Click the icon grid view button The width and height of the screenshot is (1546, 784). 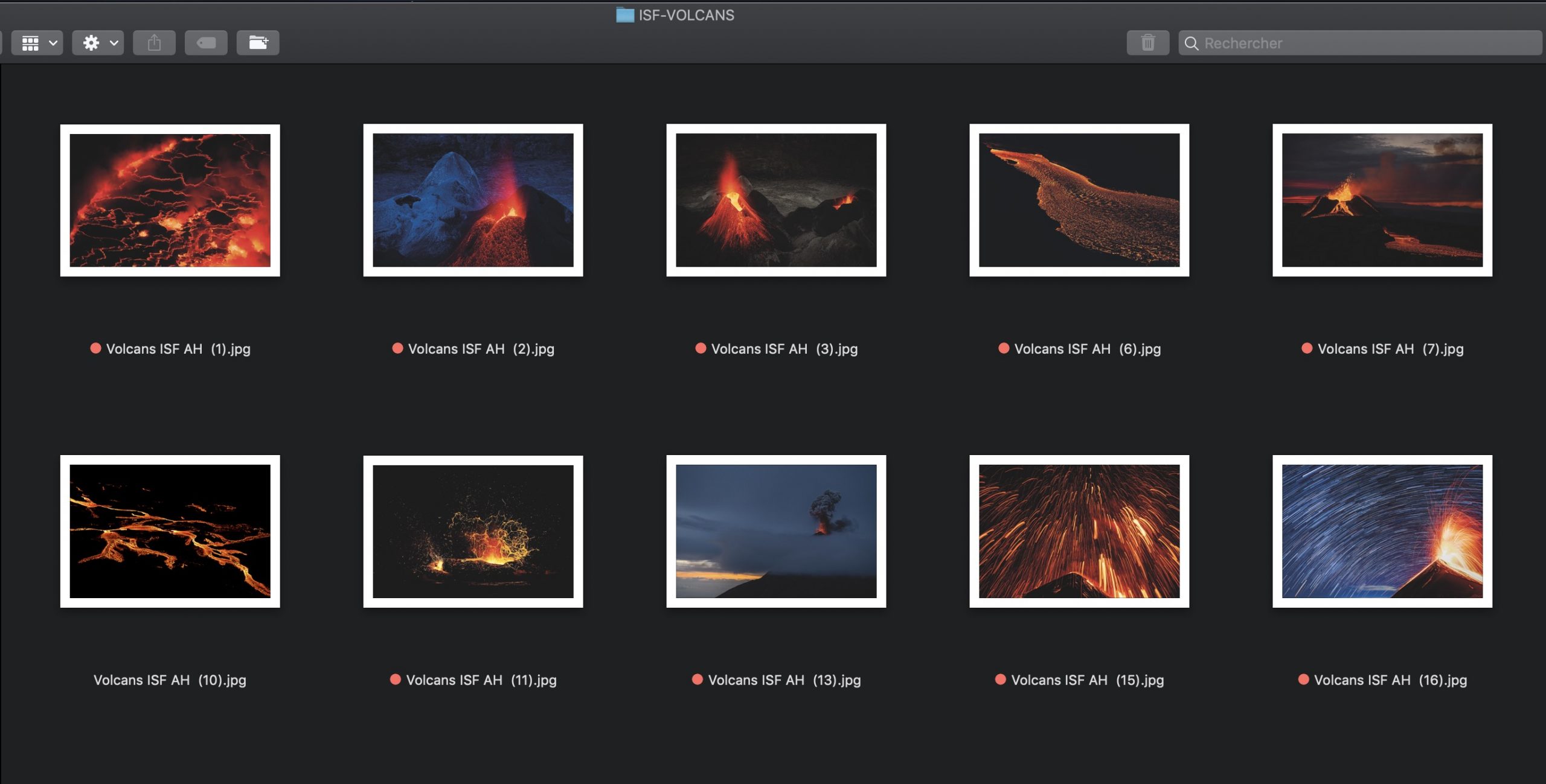30,43
